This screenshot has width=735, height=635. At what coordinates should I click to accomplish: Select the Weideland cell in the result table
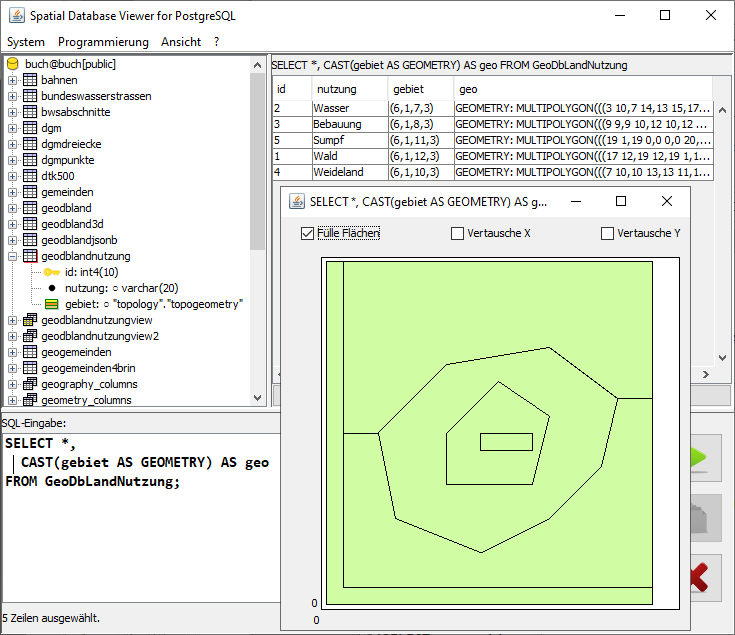pyautogui.click(x=350, y=172)
